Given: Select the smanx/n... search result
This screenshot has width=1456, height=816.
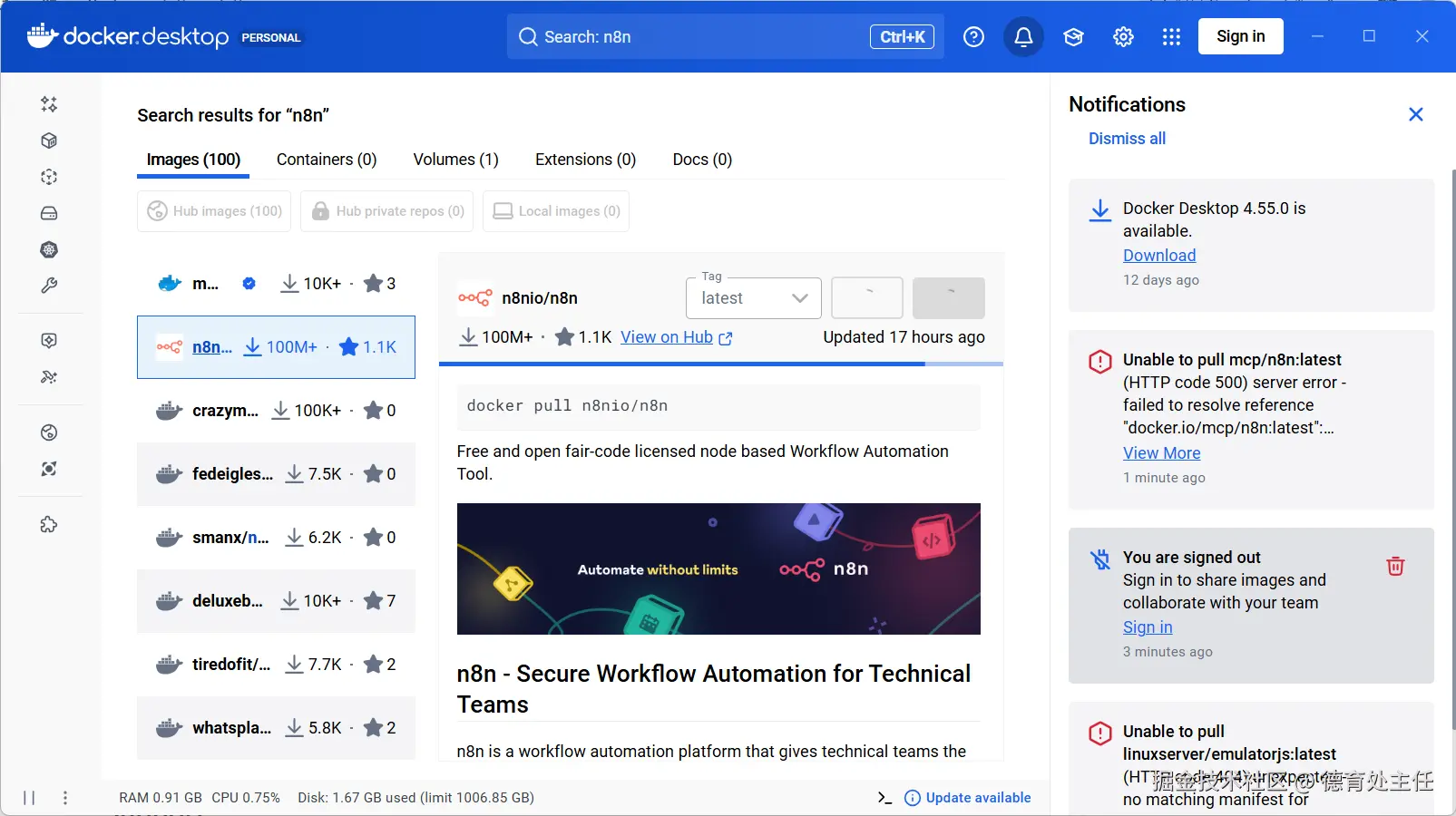Looking at the screenshot, I should pos(277,538).
